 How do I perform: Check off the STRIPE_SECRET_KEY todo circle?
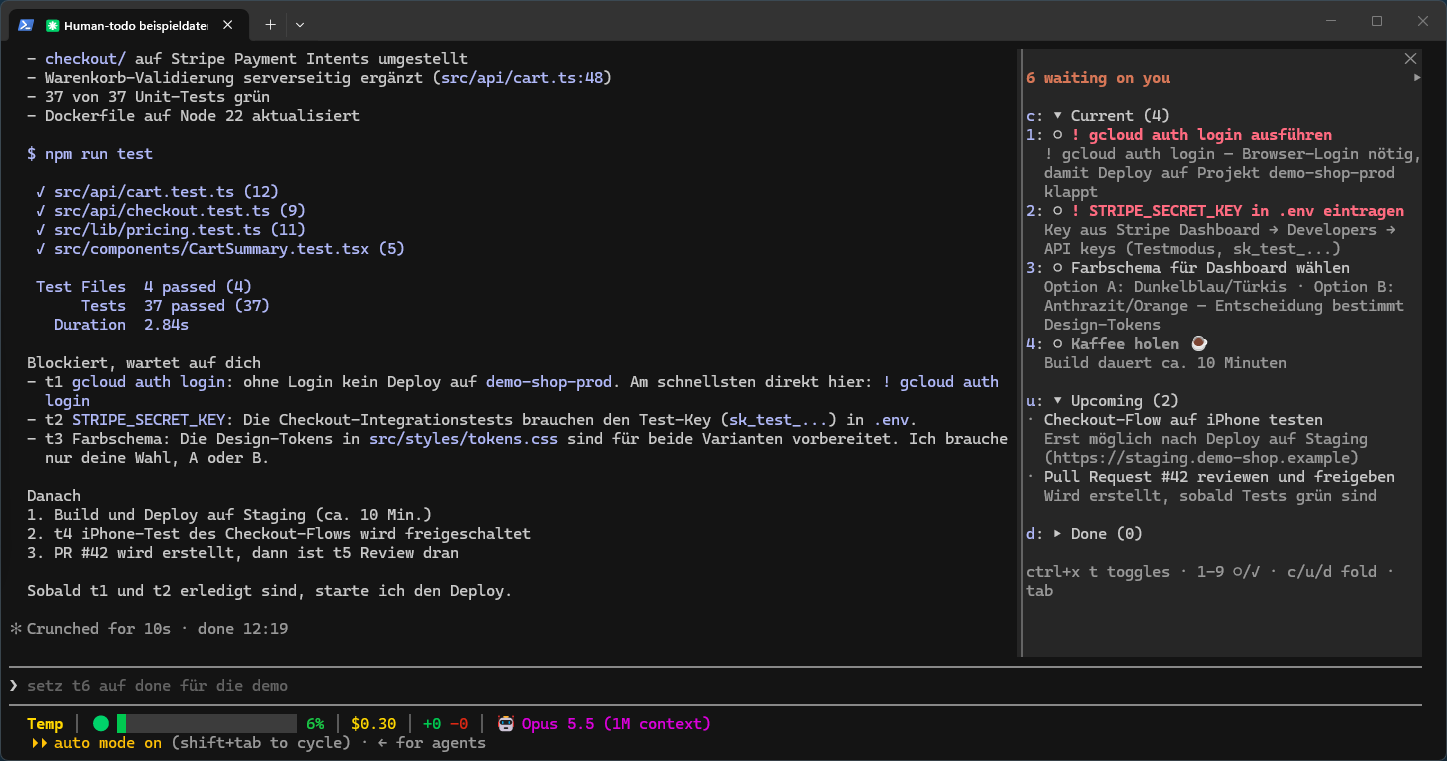[x=1058, y=211]
